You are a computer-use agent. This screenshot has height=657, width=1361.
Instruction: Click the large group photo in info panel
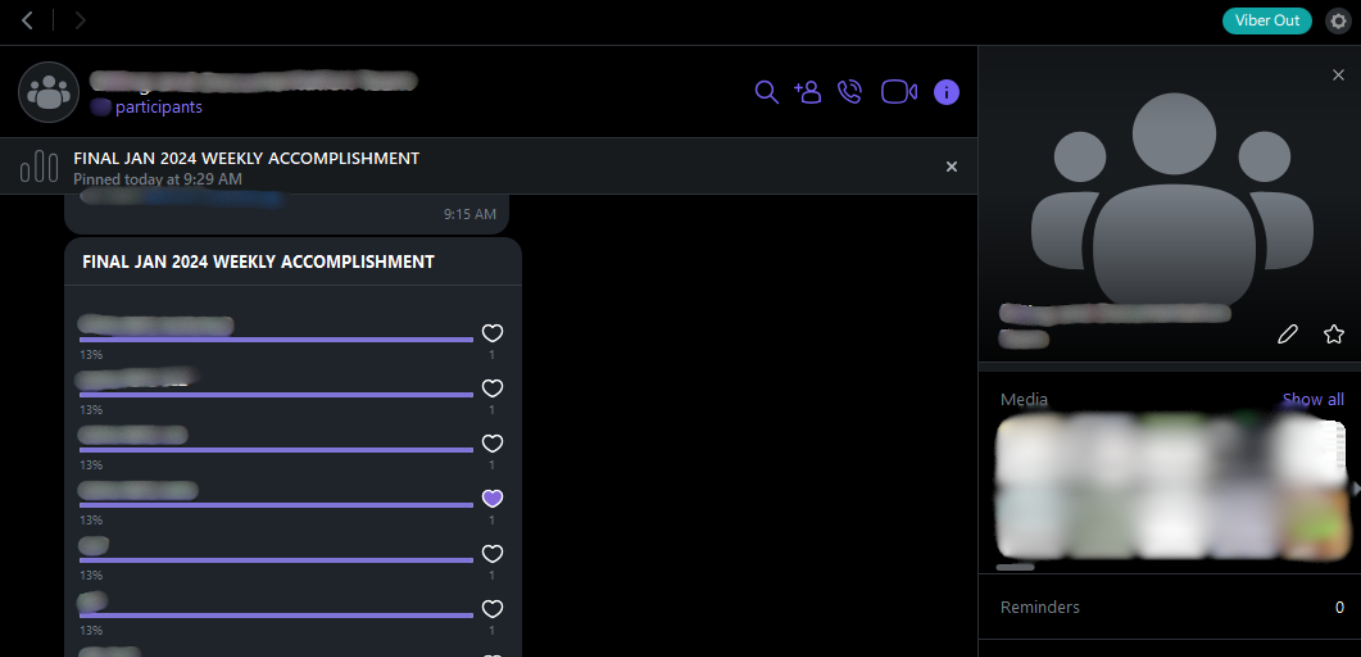[x=1170, y=203]
